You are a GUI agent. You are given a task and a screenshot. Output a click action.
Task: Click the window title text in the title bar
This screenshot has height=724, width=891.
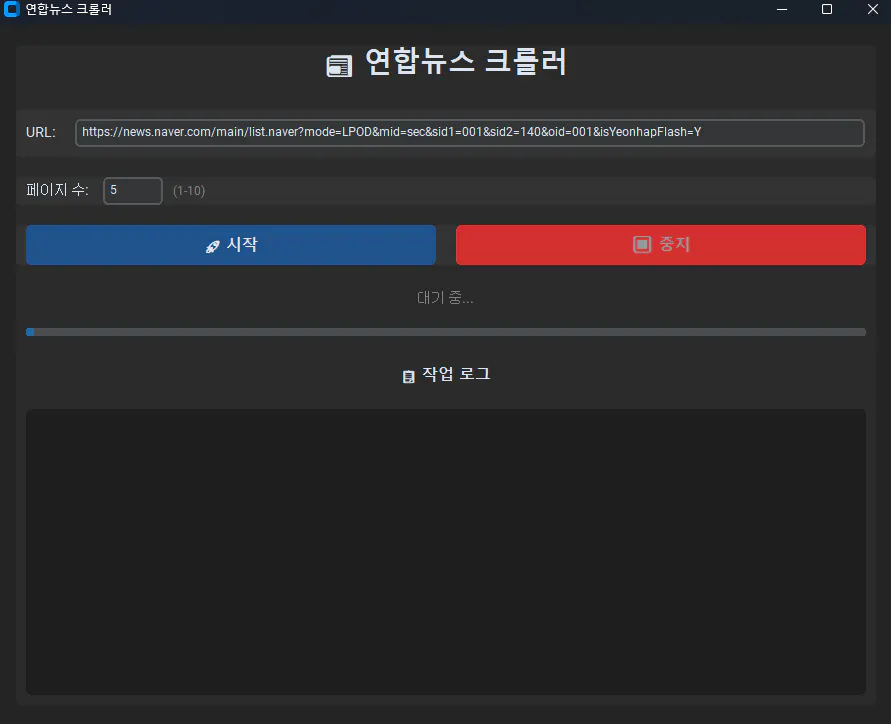(x=69, y=9)
